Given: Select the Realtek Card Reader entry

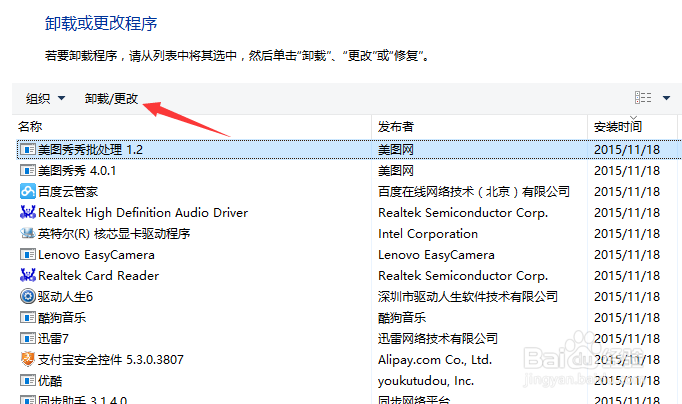Looking at the screenshot, I should [98, 275].
